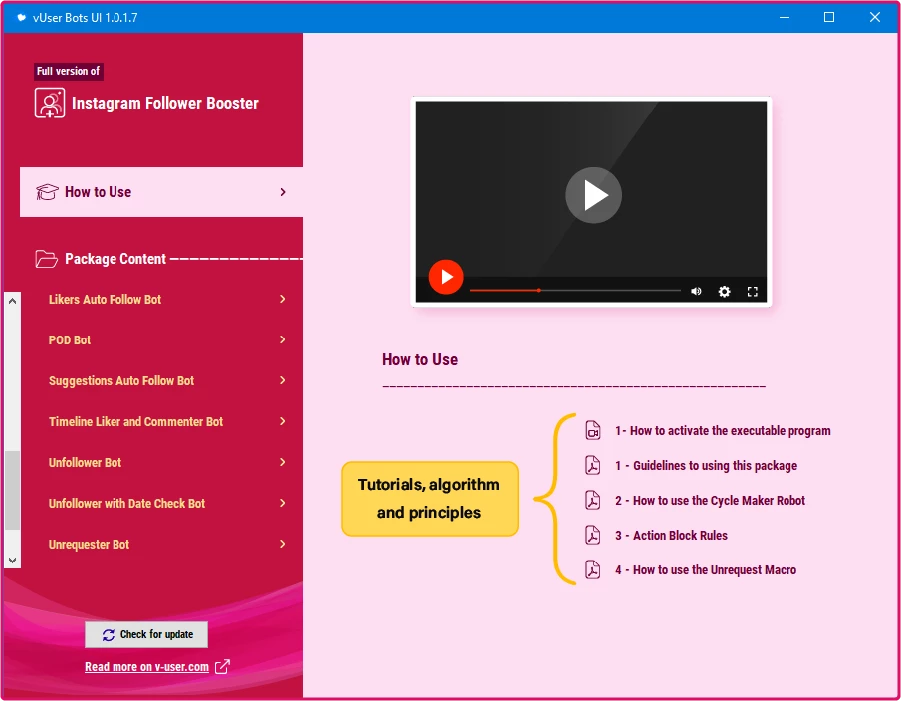
Task: Click the Check for update button
Action: [x=146, y=635]
